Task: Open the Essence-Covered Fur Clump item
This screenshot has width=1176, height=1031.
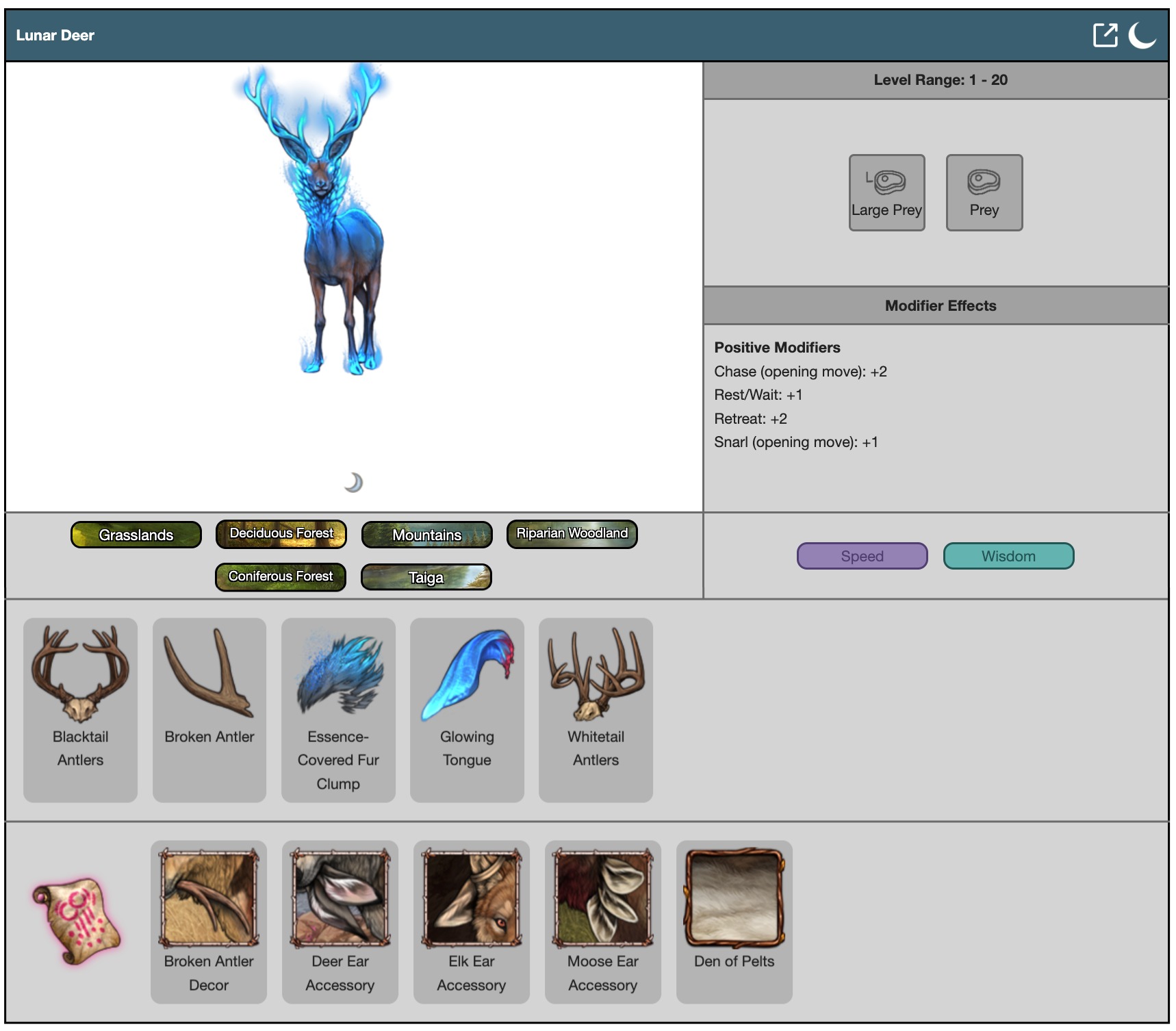Action: [338, 709]
